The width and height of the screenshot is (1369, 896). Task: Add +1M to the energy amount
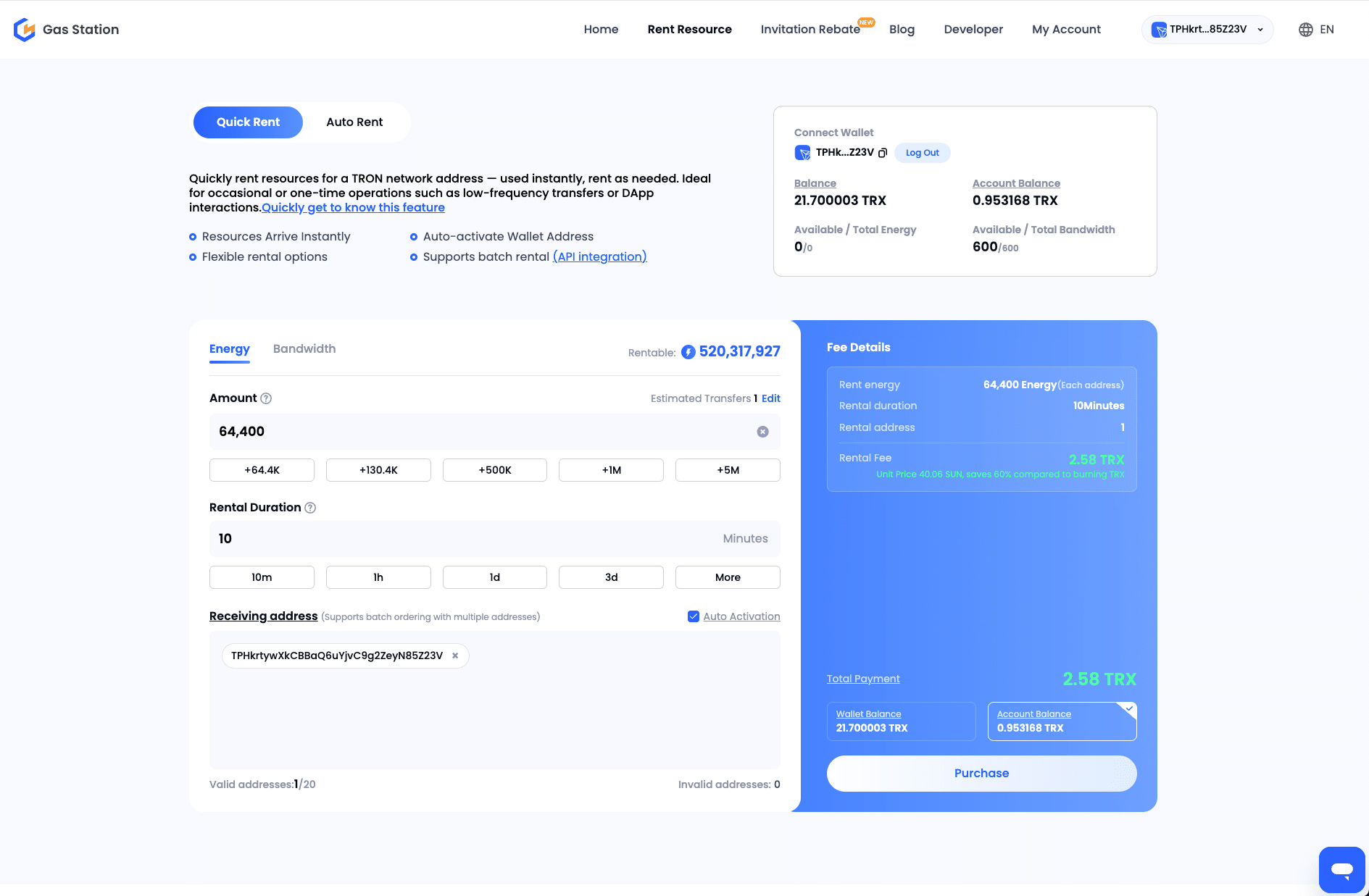pyautogui.click(x=611, y=470)
